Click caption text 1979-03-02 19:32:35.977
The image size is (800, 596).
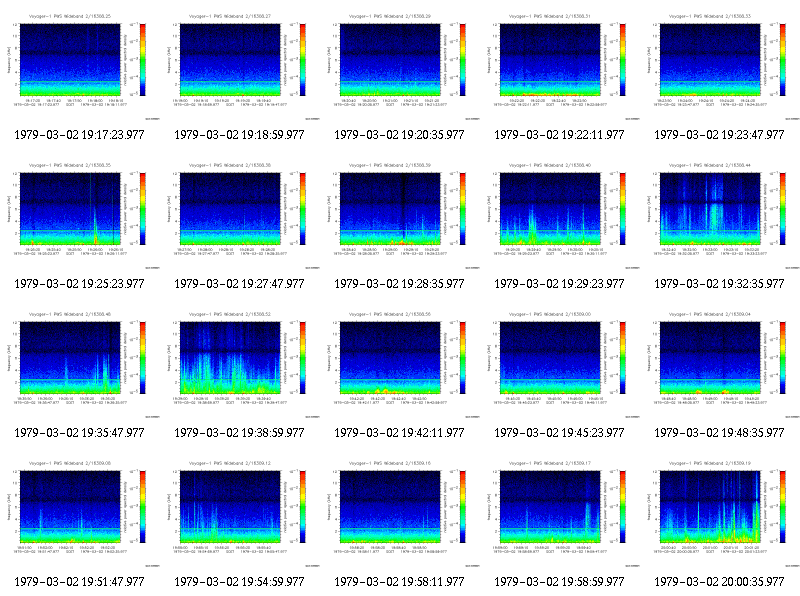click(x=719, y=284)
